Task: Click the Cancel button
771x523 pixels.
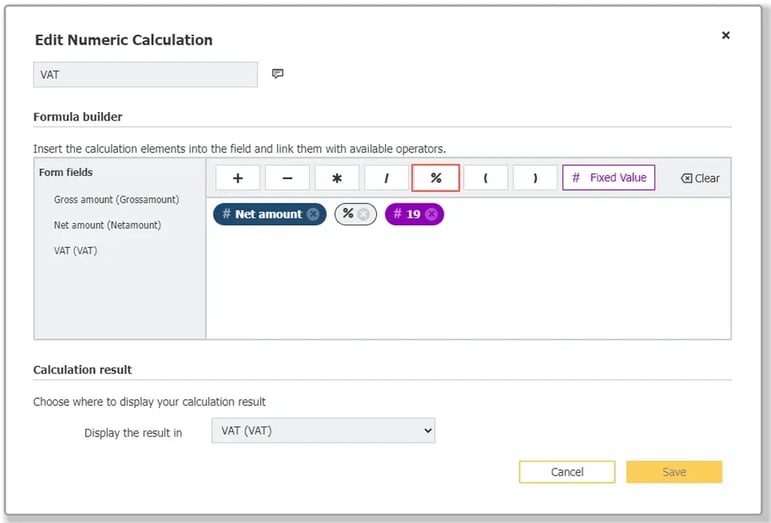Action: click(567, 472)
